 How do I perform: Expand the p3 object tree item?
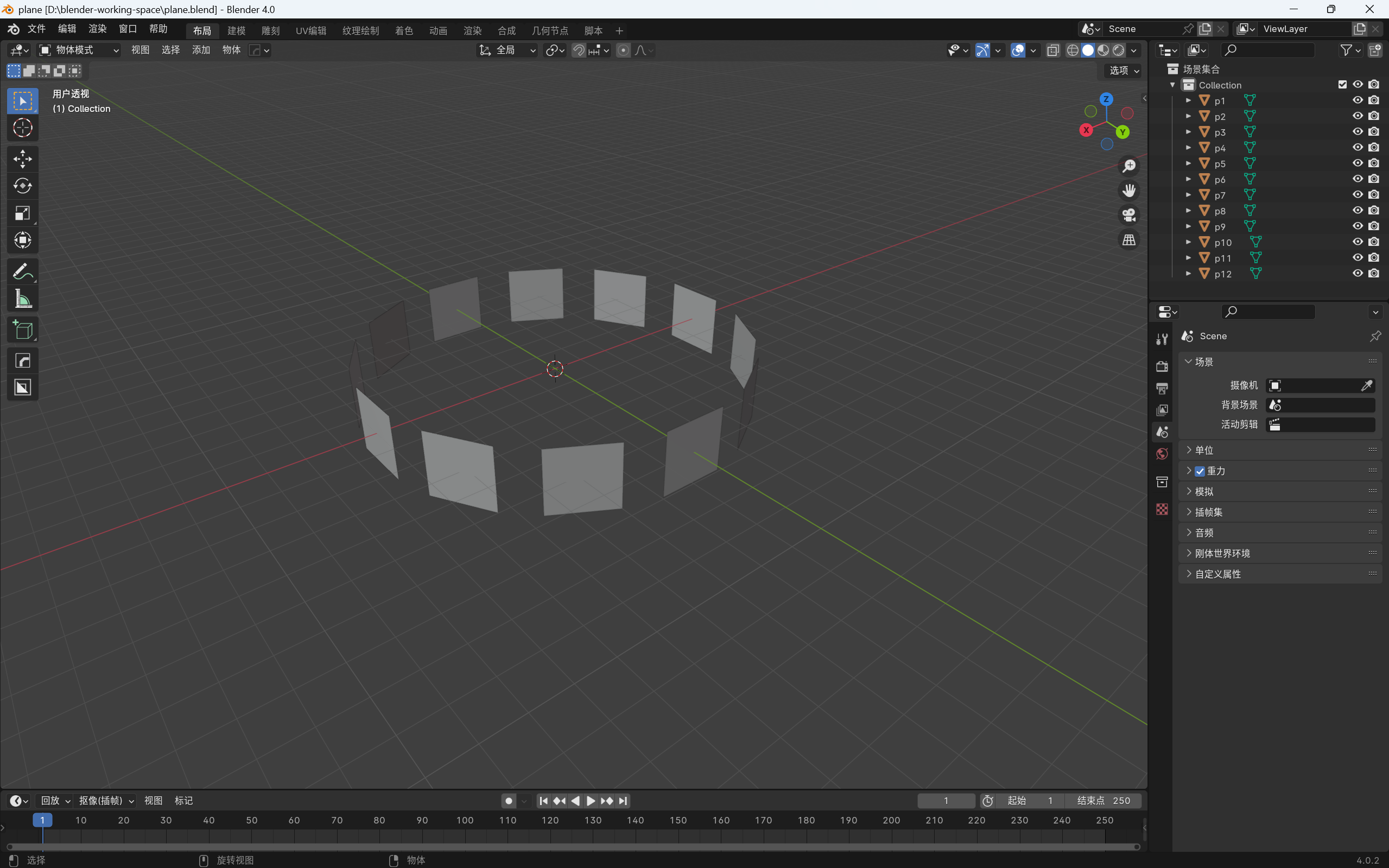click(1188, 132)
